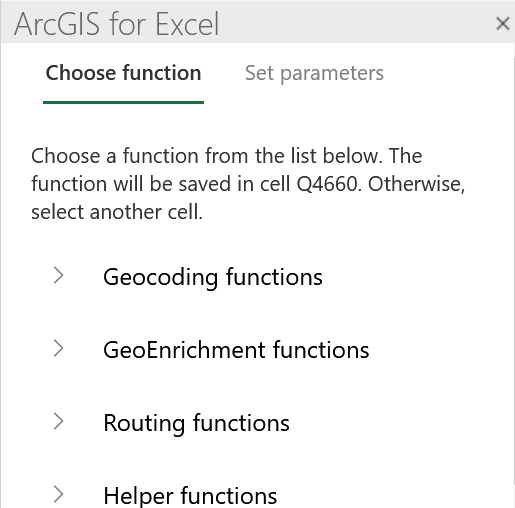Expand the GeoEnrichment functions chevron
The height and width of the screenshot is (508, 515).
point(59,349)
